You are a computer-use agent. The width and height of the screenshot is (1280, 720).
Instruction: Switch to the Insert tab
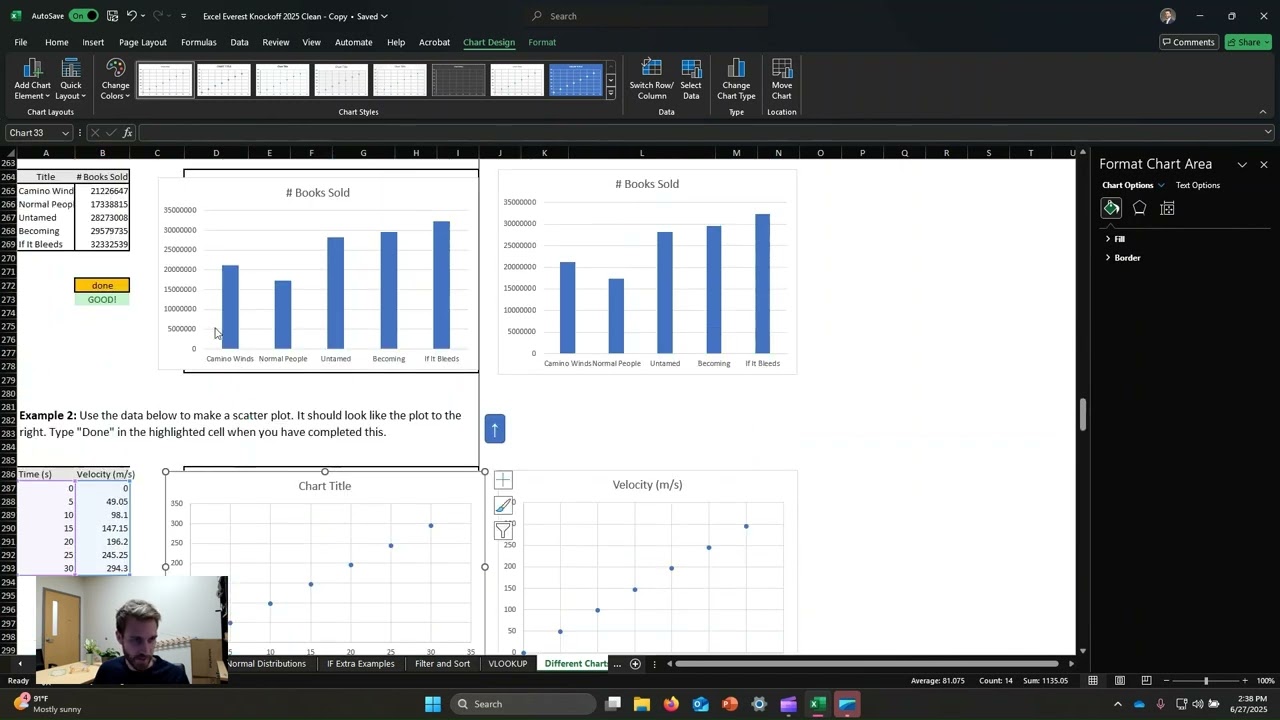tap(93, 42)
